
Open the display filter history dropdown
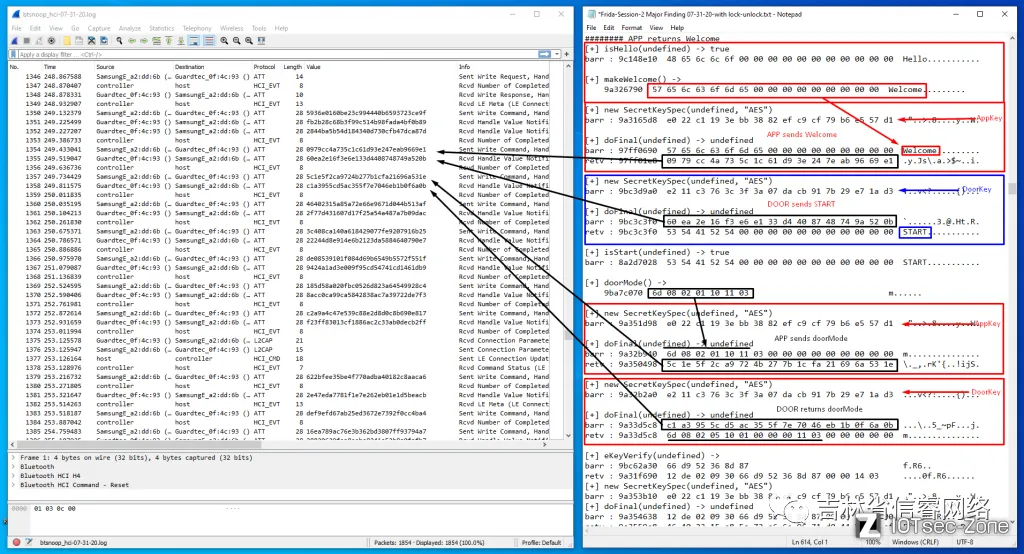(x=555, y=54)
